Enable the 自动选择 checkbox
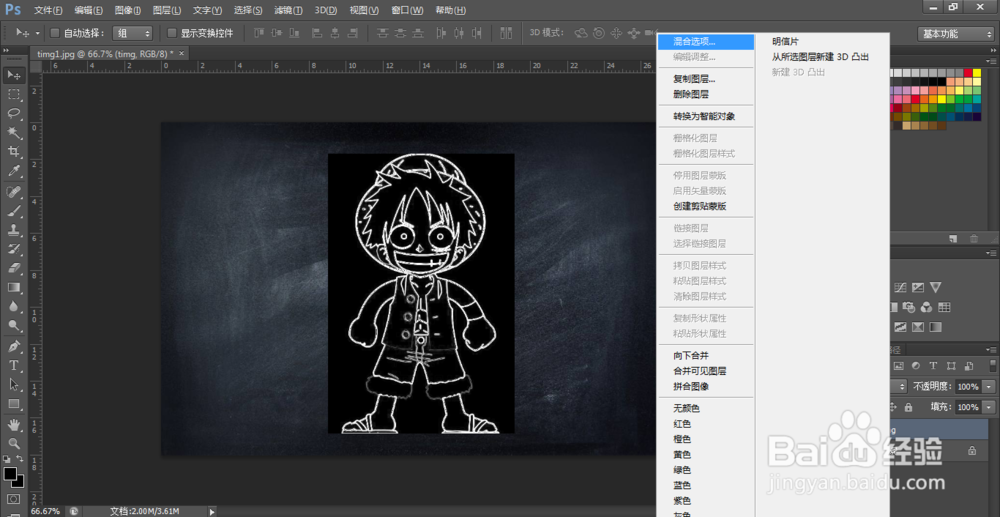This screenshot has height=517, width=1000. [55, 33]
